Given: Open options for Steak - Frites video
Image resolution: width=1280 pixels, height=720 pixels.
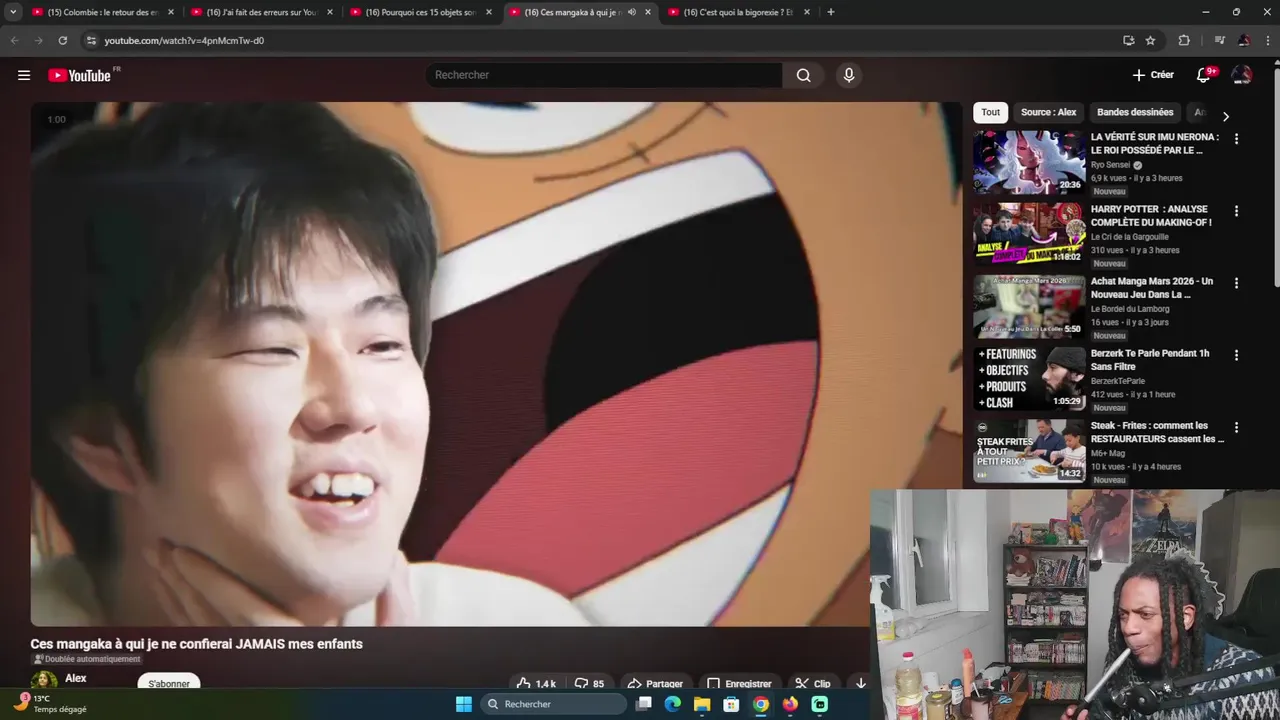Looking at the screenshot, I should [1236, 427].
